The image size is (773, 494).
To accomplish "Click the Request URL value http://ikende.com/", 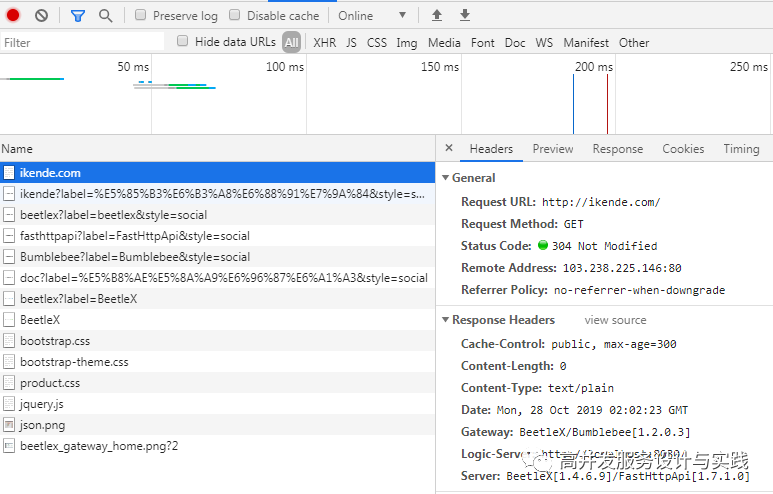I will pos(601,202).
